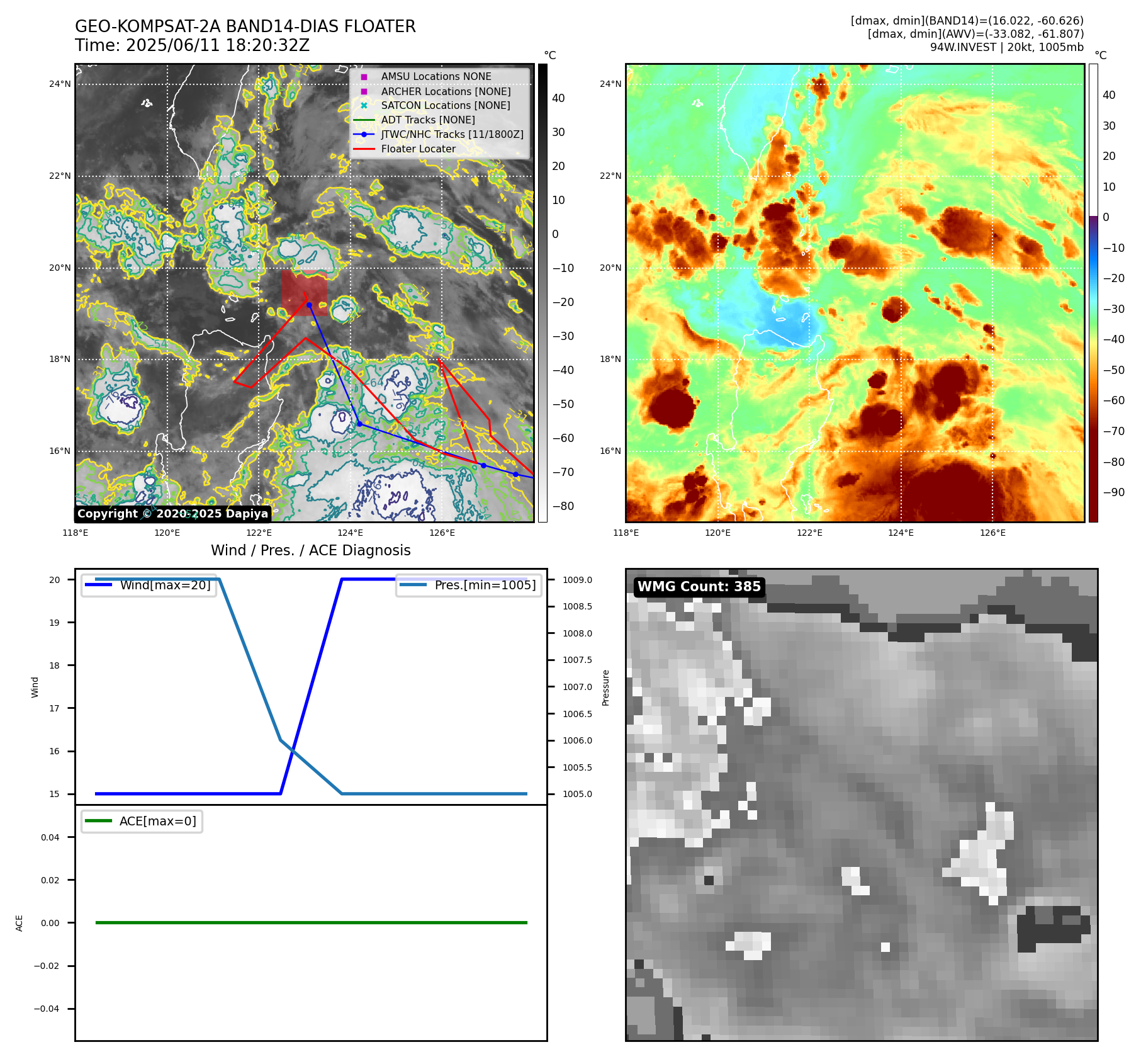Click the AWV dmax/dmin text line
Screen dimensions: 1141x1064
click(x=975, y=34)
